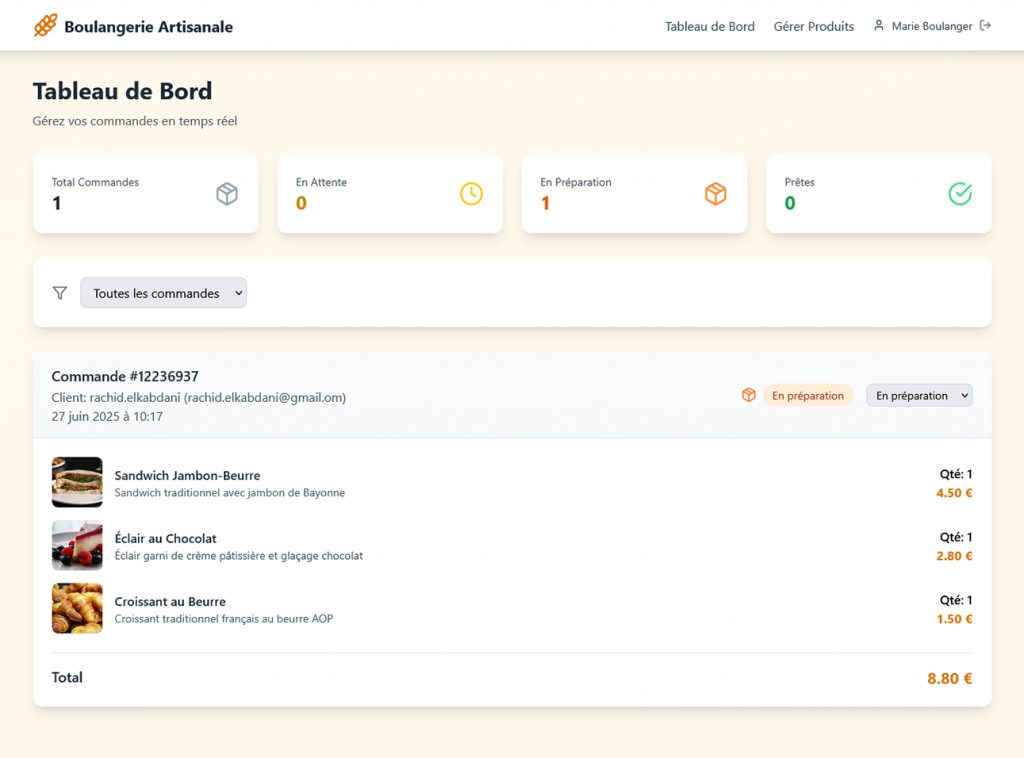Open Gérer Produits in the navigation
Image resolution: width=1024 pixels, height=758 pixels.
(x=813, y=27)
